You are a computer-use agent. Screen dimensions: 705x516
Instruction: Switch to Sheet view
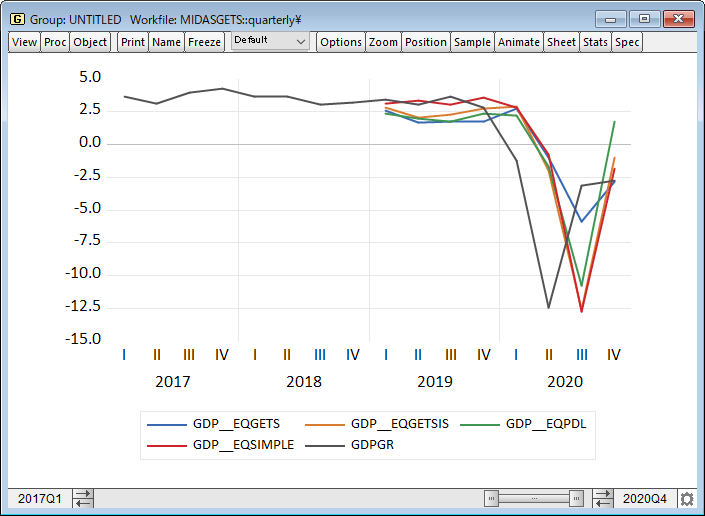pyautogui.click(x=561, y=42)
